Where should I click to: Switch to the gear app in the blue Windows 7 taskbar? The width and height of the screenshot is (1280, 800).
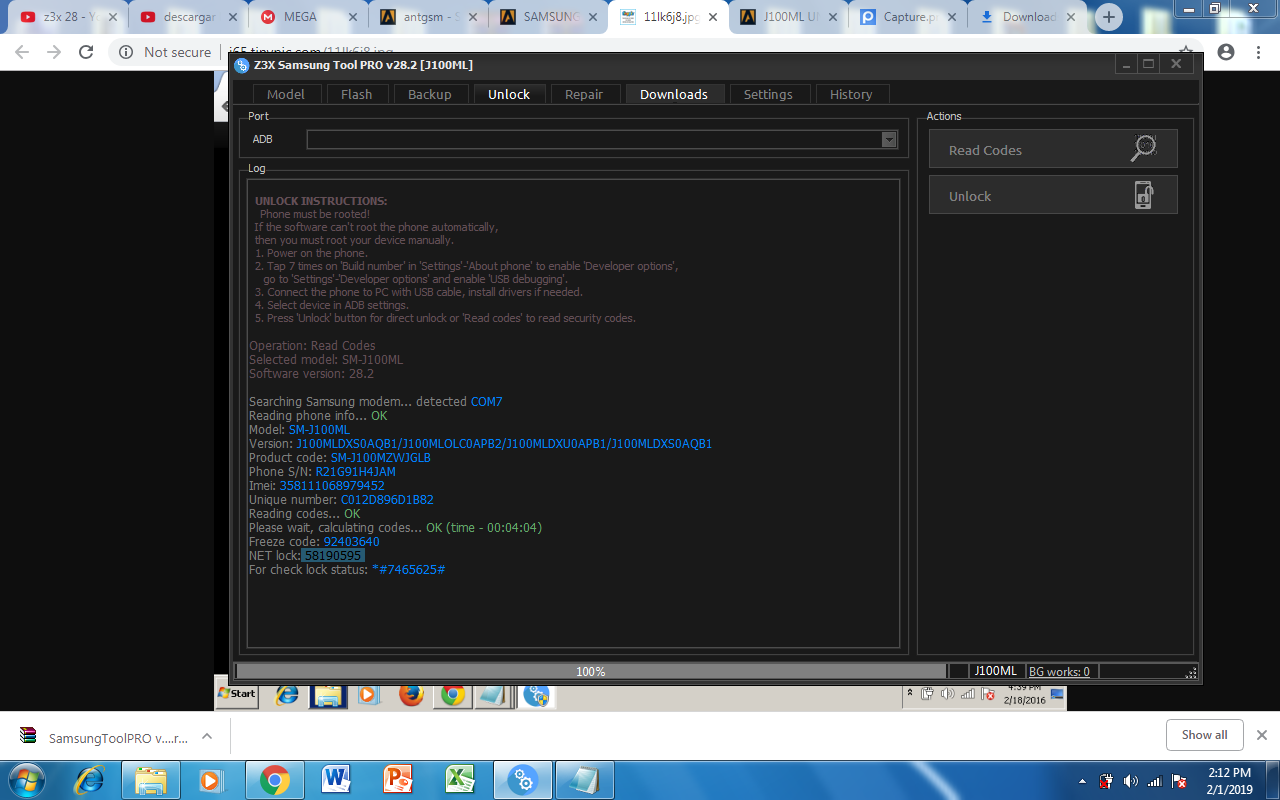pyautogui.click(x=522, y=779)
